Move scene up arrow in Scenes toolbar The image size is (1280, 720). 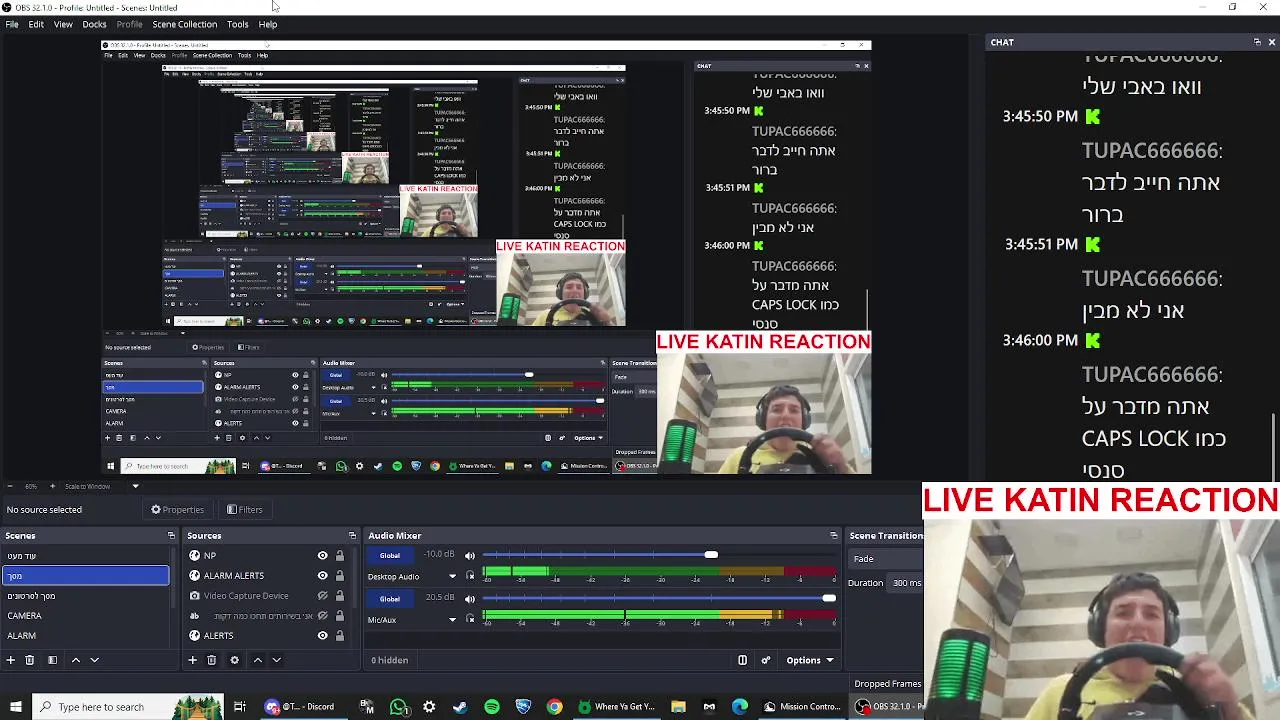click(x=75, y=660)
